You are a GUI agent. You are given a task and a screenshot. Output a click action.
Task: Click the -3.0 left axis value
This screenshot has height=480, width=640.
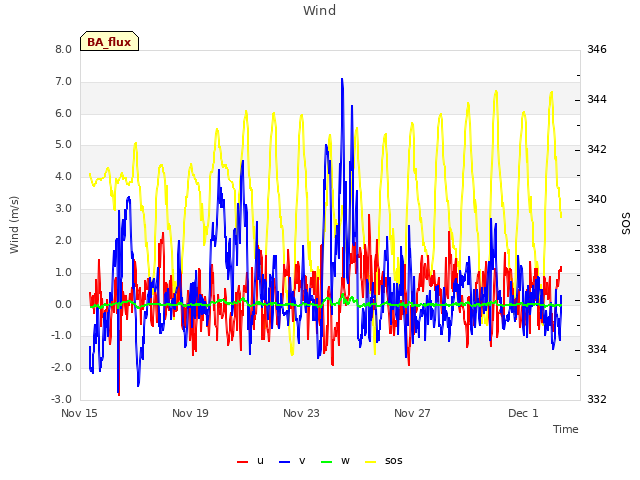[62, 399]
